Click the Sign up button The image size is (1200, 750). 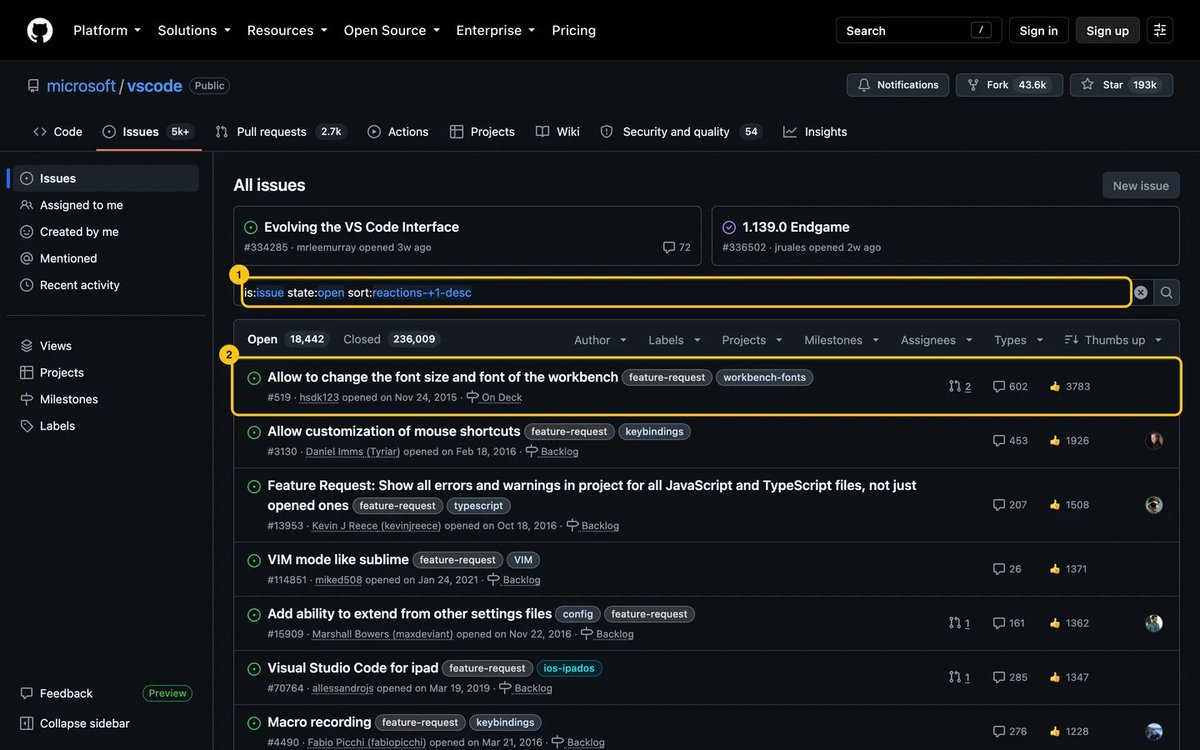pos(1108,30)
